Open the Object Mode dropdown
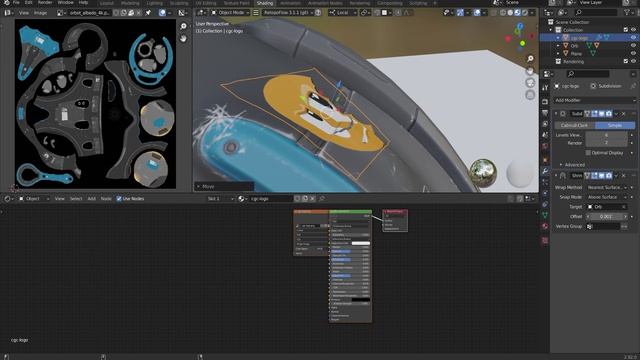Image resolution: width=640 pixels, height=360 pixels. pos(230,13)
